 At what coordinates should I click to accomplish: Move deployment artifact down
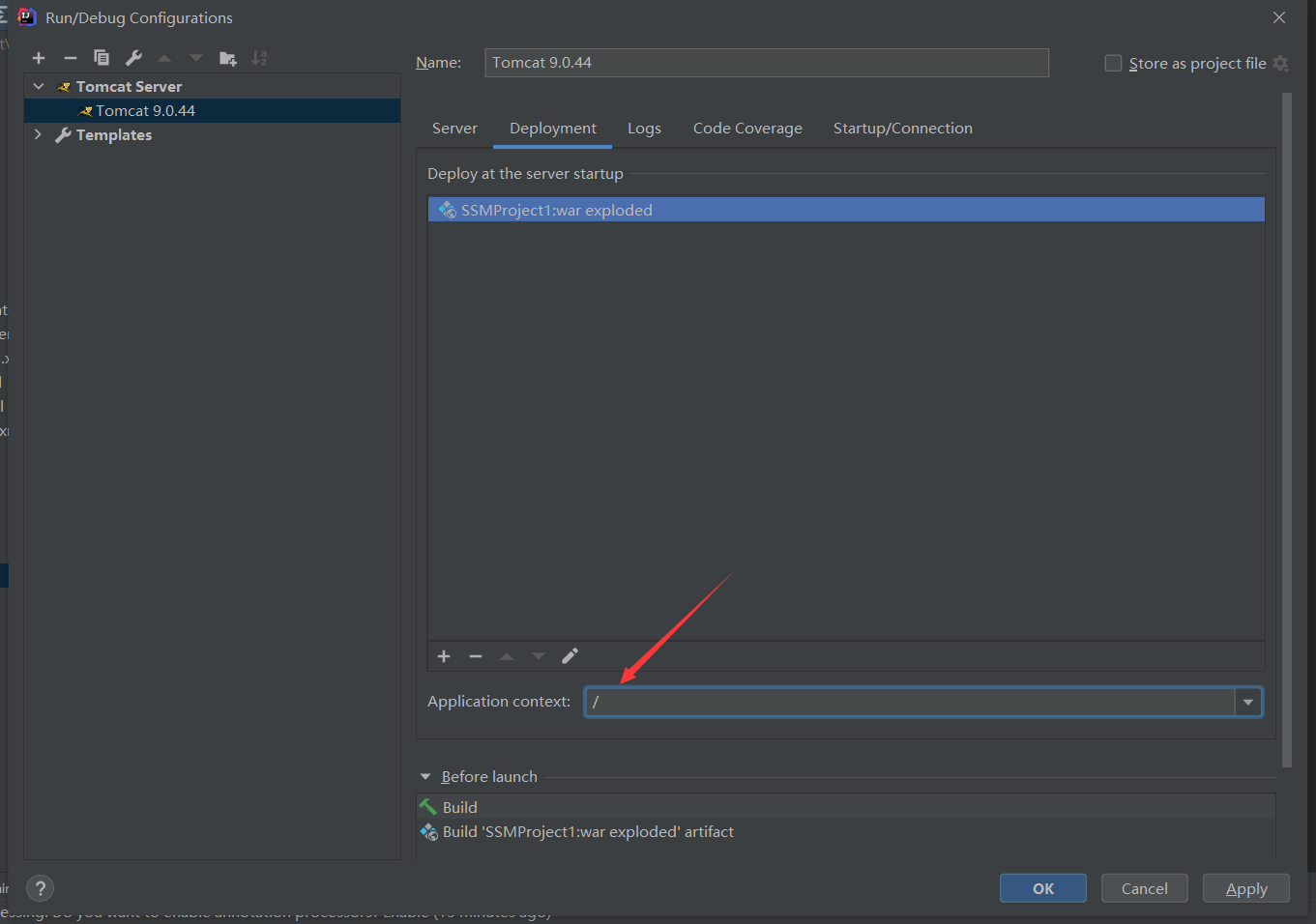point(539,656)
